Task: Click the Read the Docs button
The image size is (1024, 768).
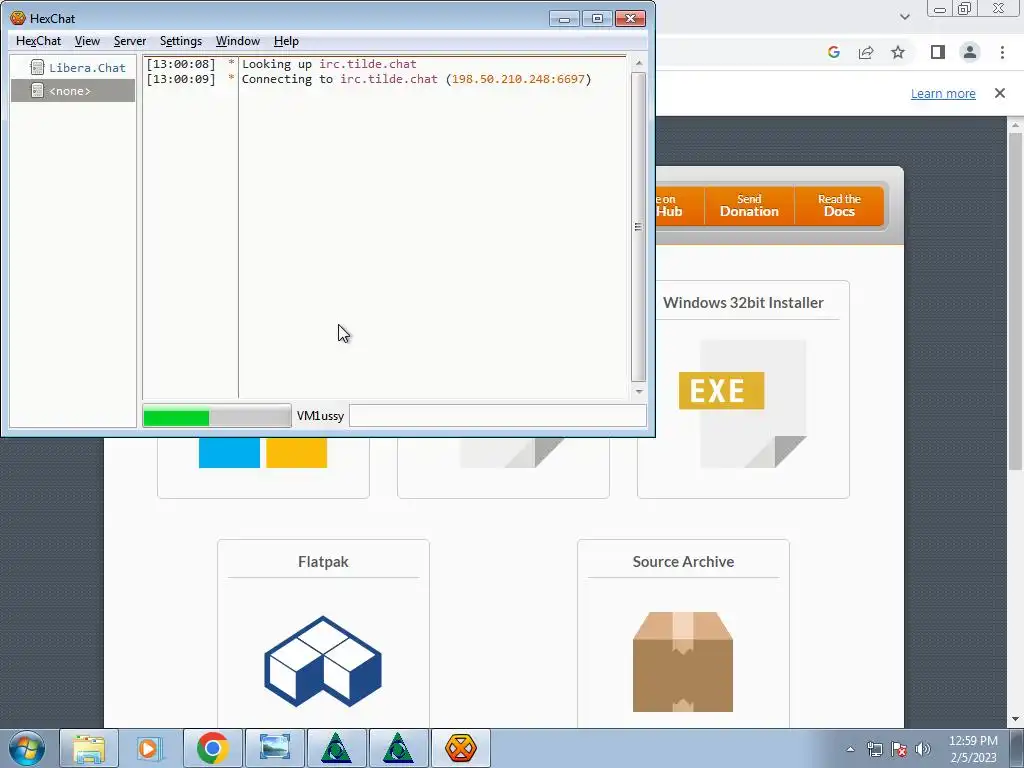Action: (x=839, y=206)
